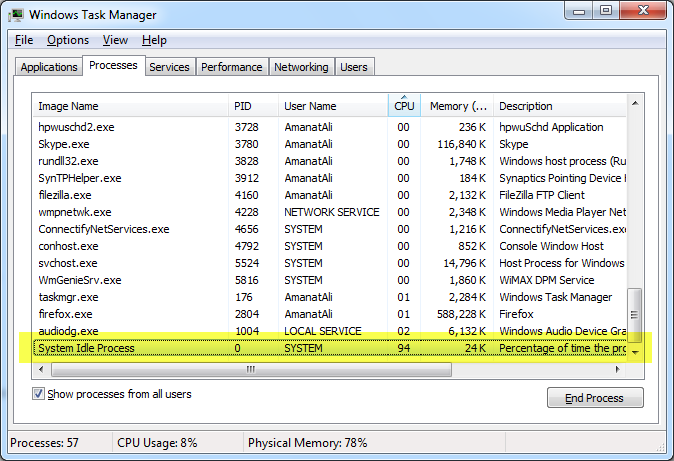Sort list by the Memory column header
The height and width of the screenshot is (461, 674).
tap(458, 106)
